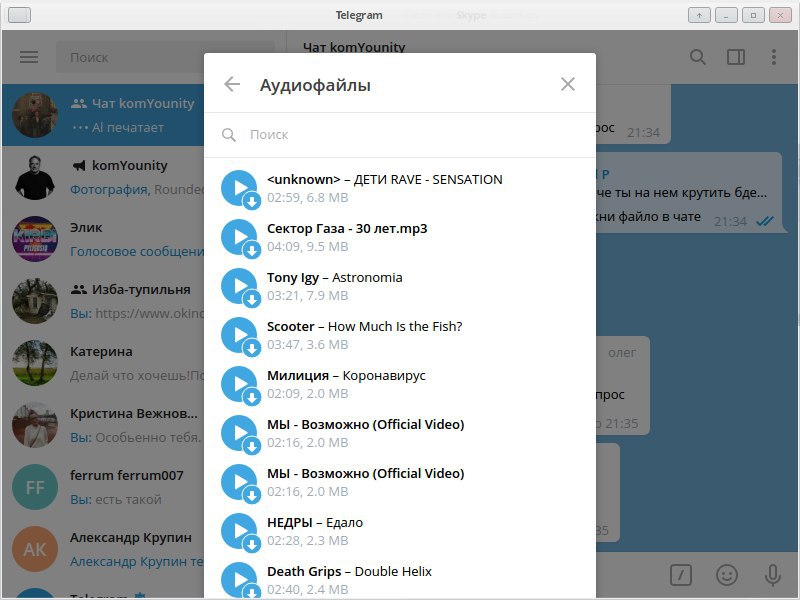
Task: Start voice recording with the microphone
Action: point(773,575)
